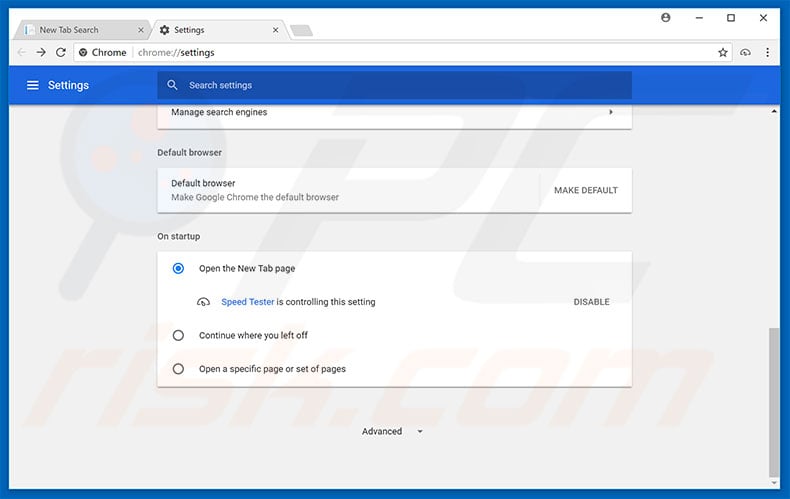This screenshot has width=790, height=499.
Task: Switch to the New Tab Search tab
Action: (81, 30)
